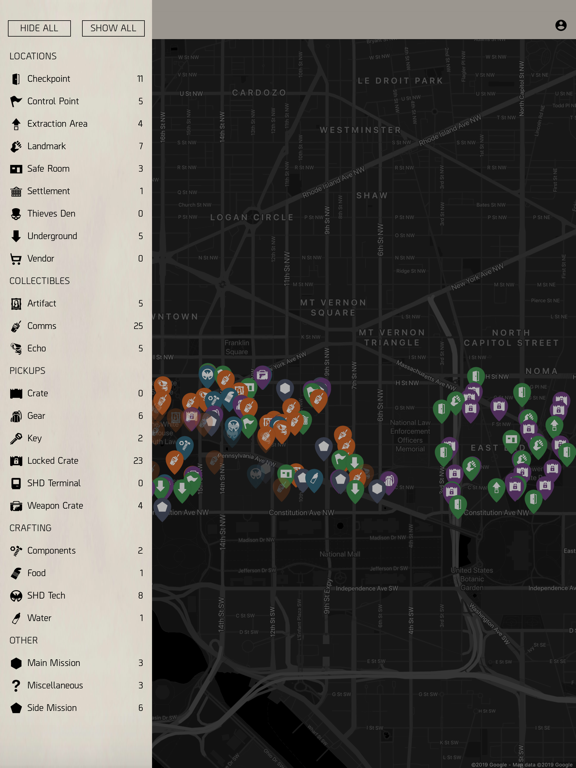Toggle the Underground down-arrow icon in the sidebar

16,236
